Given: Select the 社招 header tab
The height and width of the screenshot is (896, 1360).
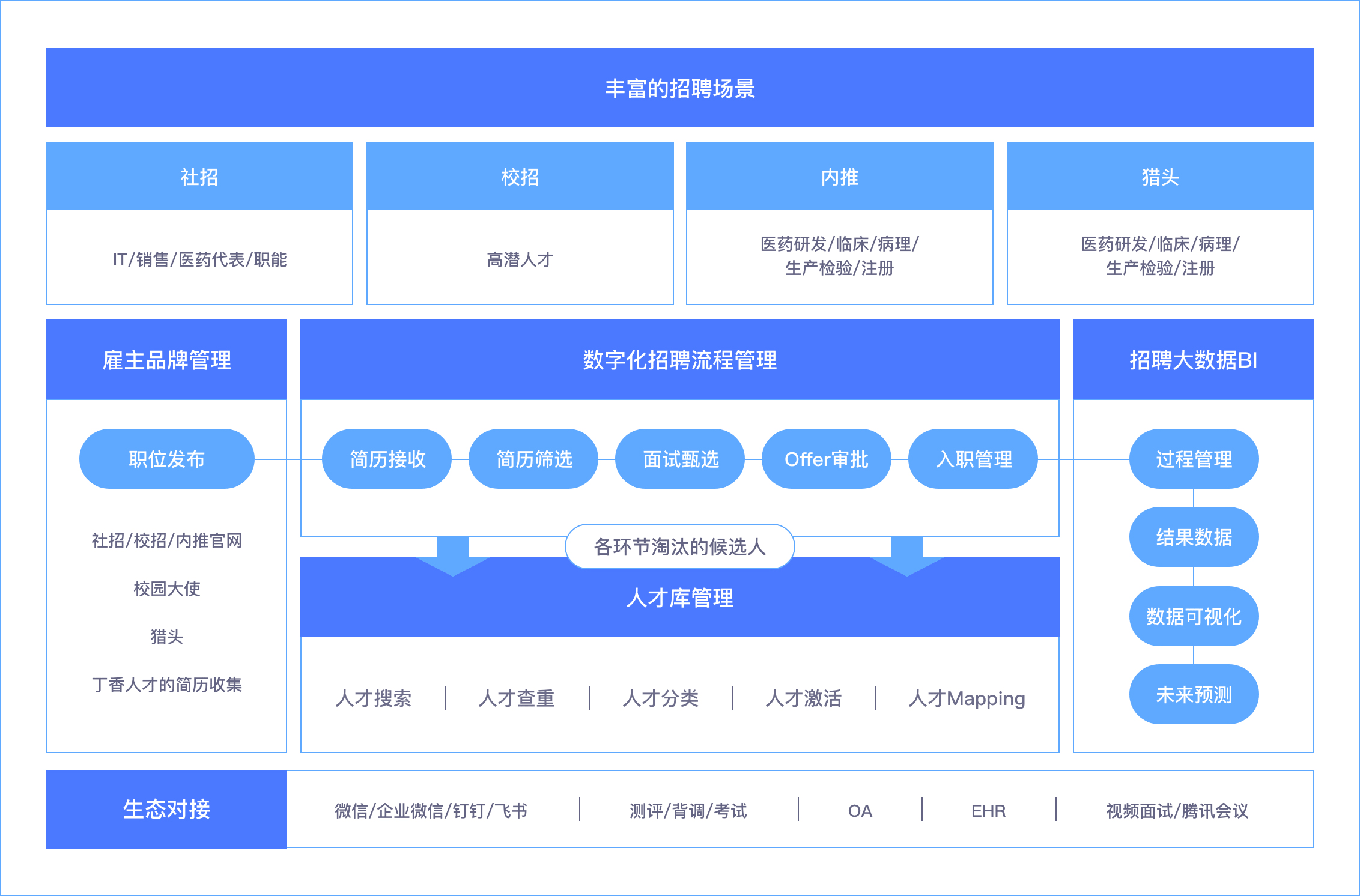Looking at the screenshot, I should [x=199, y=177].
